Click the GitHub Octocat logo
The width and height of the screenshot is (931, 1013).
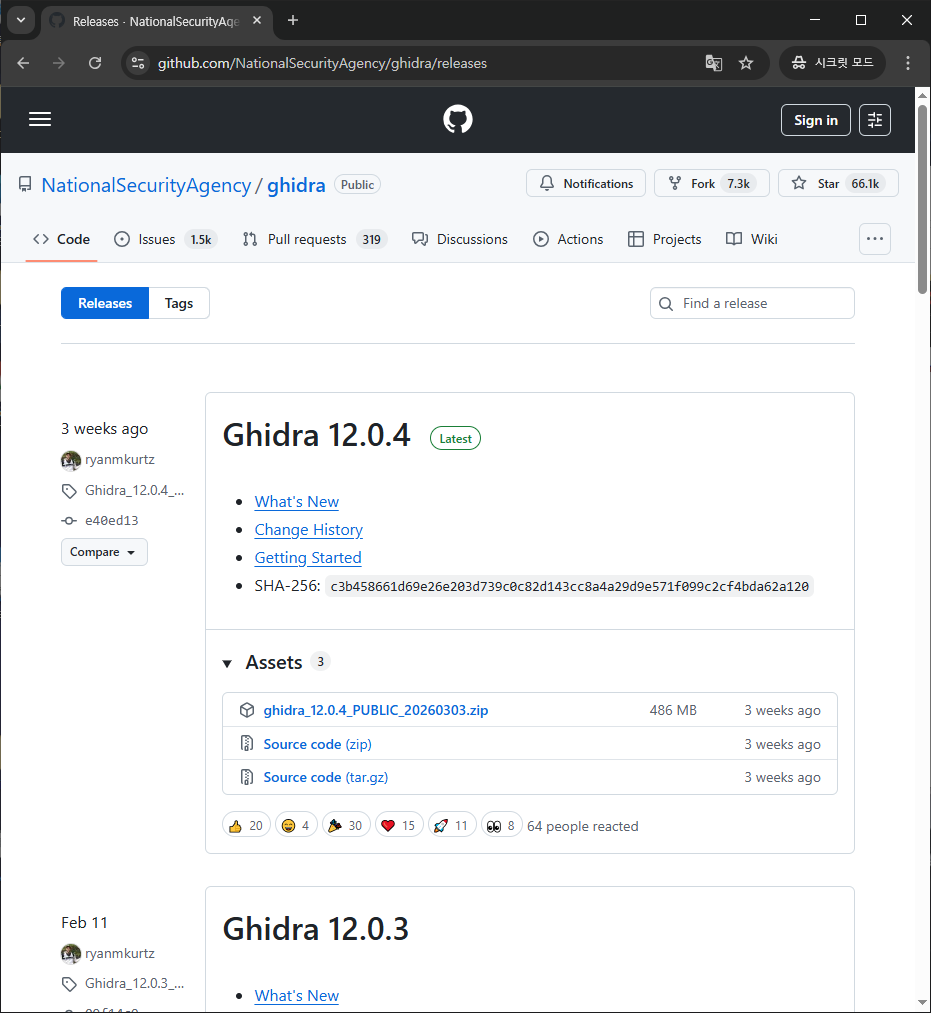[458, 120]
